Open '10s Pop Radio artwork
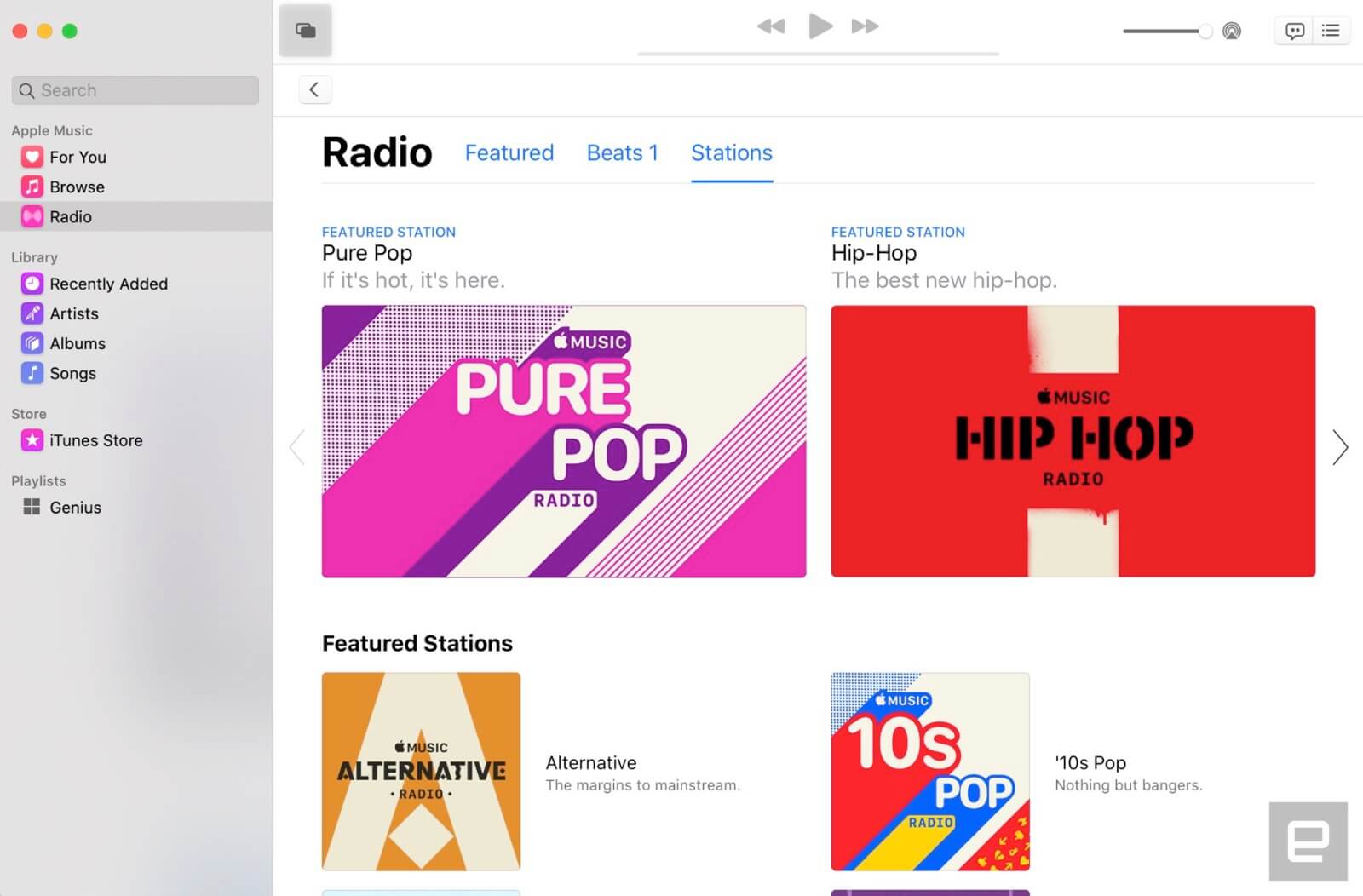The height and width of the screenshot is (896, 1363). 930,772
